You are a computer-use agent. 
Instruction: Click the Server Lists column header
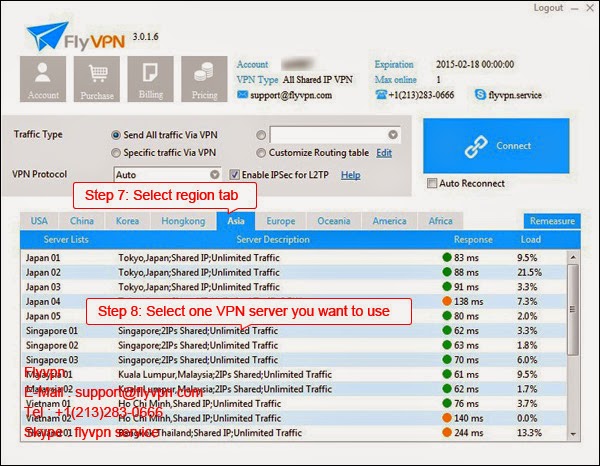click(66, 240)
